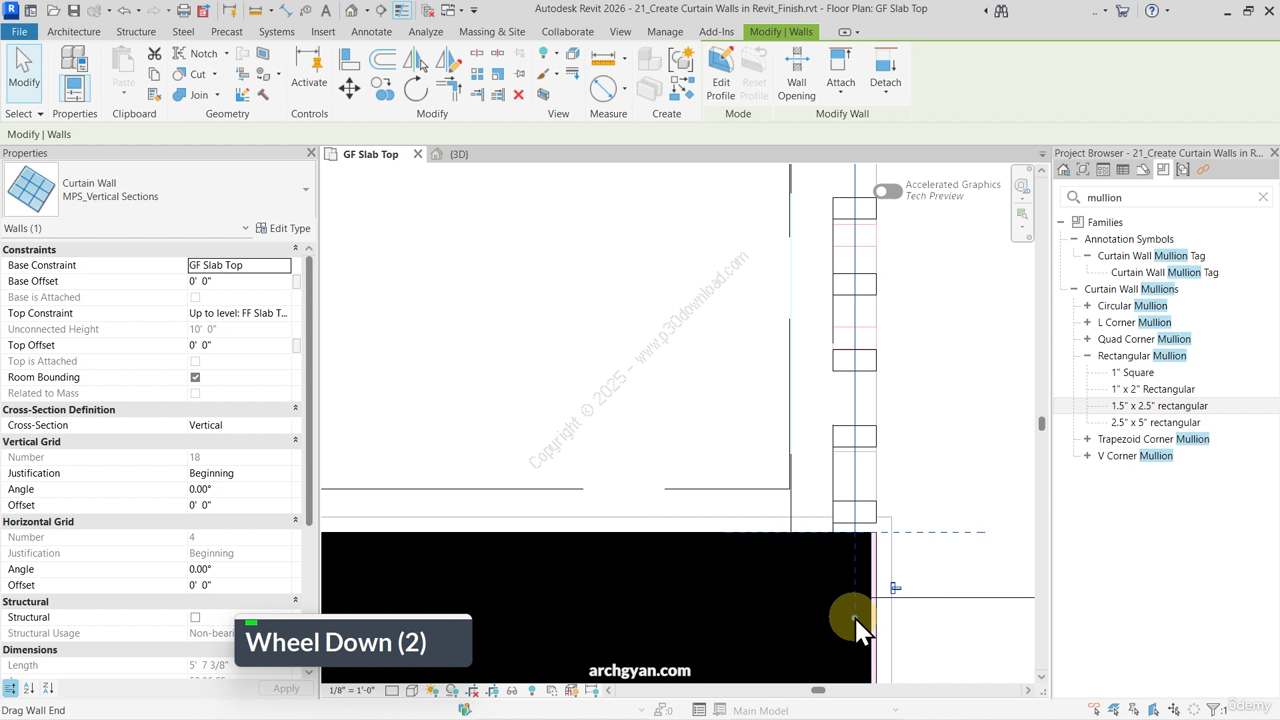Click the Detach Top/Base tool
1280x720 pixels.
click(x=885, y=70)
